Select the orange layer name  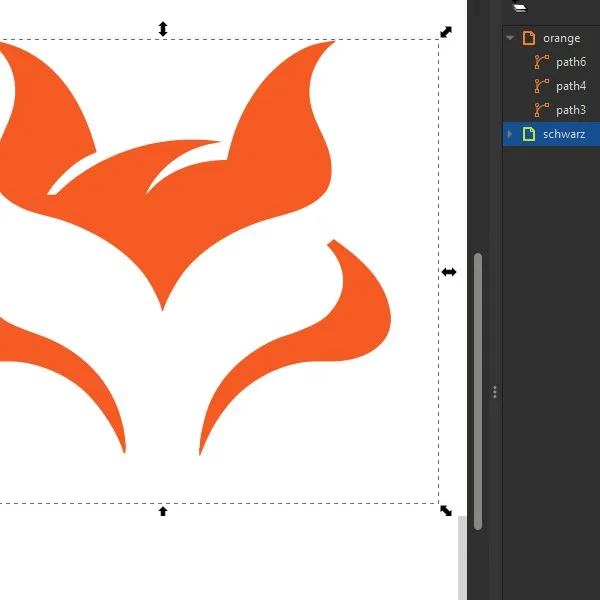coord(561,39)
